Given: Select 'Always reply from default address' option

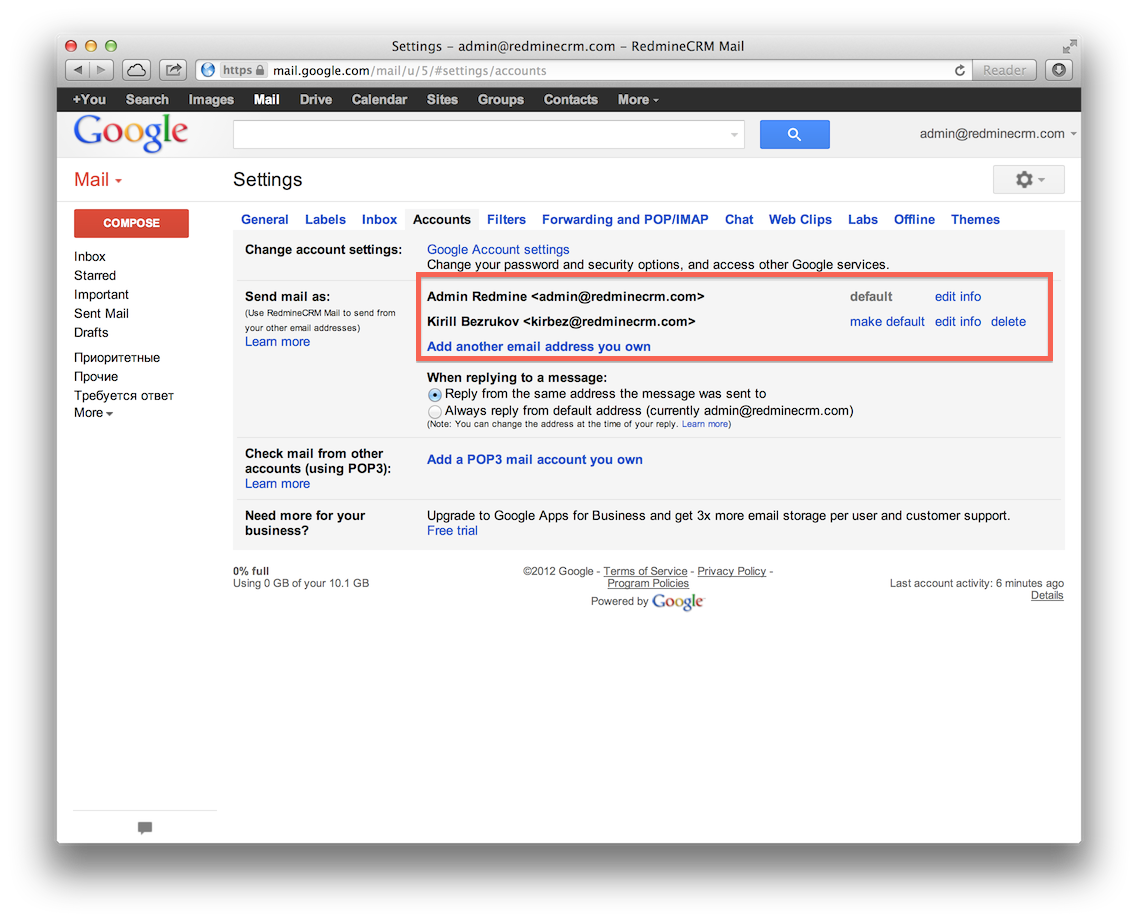Looking at the screenshot, I should click(x=434, y=411).
